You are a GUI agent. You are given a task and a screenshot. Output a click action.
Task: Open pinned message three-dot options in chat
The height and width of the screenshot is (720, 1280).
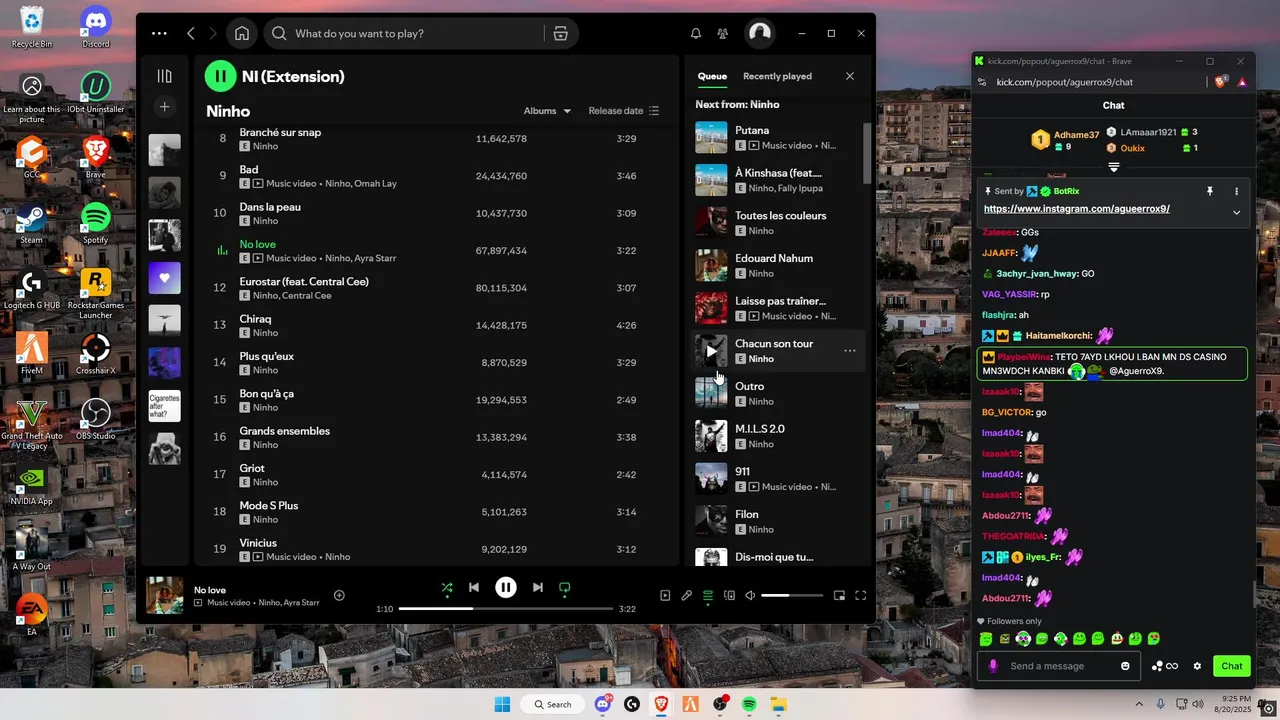click(x=1236, y=191)
